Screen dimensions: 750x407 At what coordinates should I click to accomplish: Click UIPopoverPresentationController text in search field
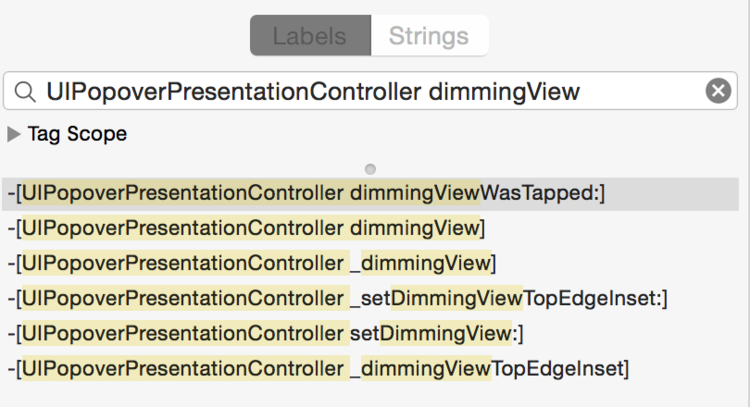(233, 91)
